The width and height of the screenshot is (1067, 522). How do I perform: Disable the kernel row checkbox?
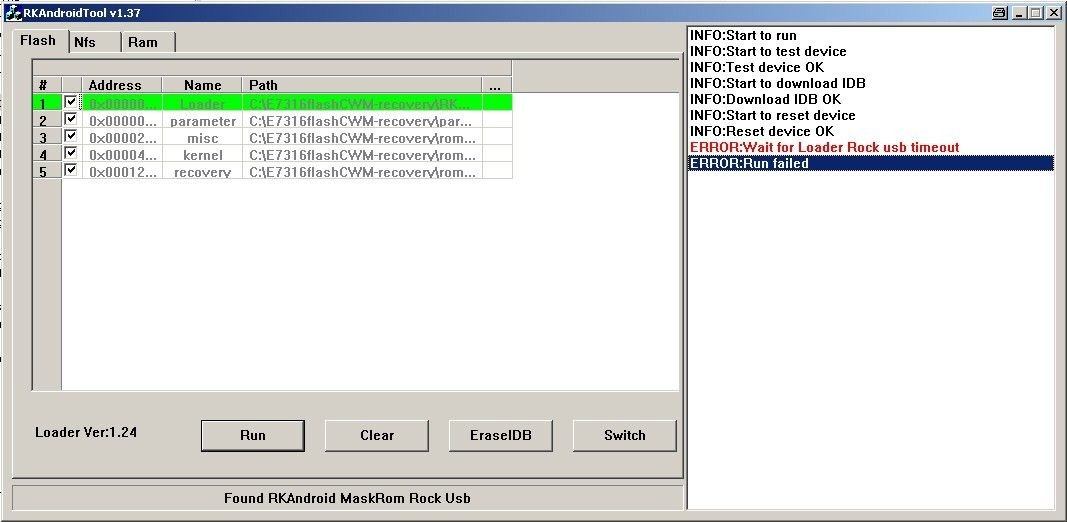point(71,153)
